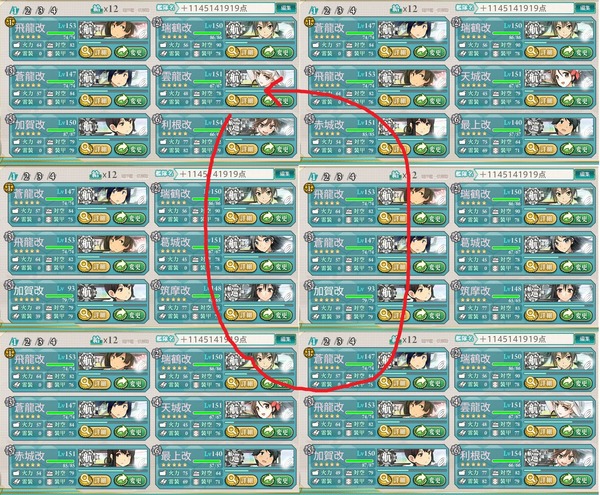
Task: Top-right panel: switch to fleet tab 3
Action: 339,10
